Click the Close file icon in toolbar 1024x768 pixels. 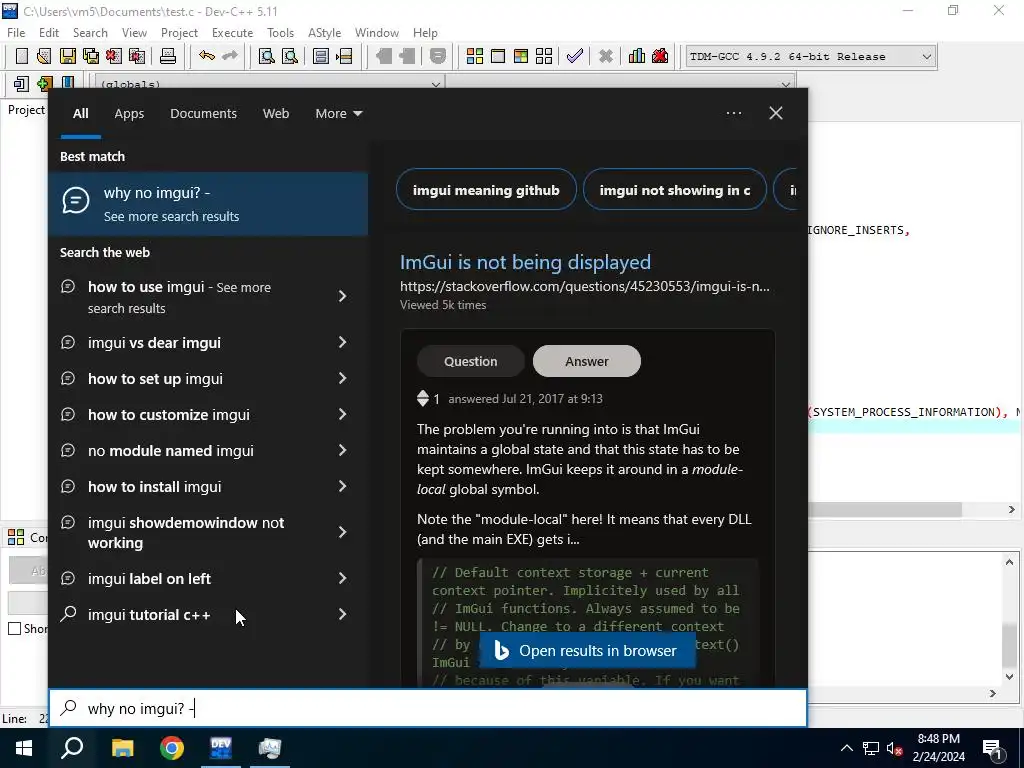[114, 56]
